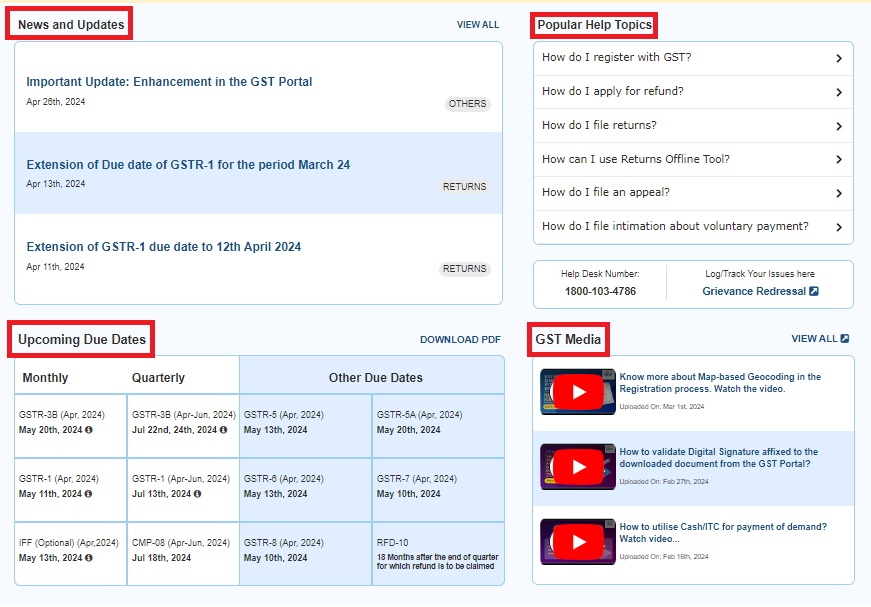This screenshot has height=607, width=871.
Task: Click info icon next to Jul 22nd, 24th date
Action: click(222, 430)
